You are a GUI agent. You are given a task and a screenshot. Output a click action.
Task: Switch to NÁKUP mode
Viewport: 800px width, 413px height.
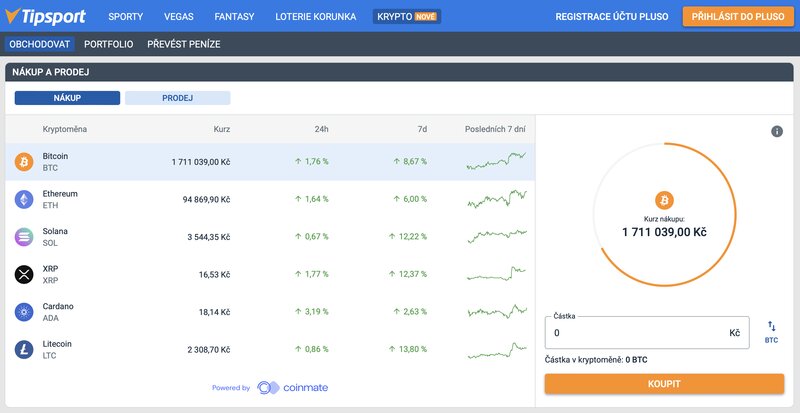coord(67,98)
